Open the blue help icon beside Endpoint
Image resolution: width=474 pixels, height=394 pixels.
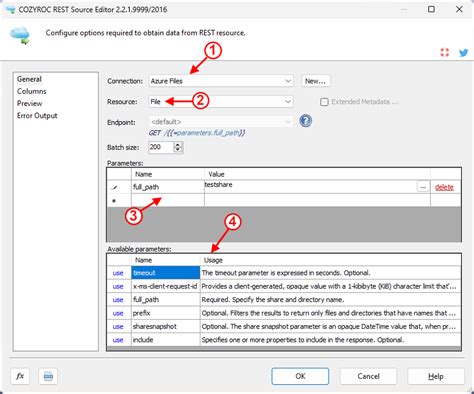click(305, 121)
